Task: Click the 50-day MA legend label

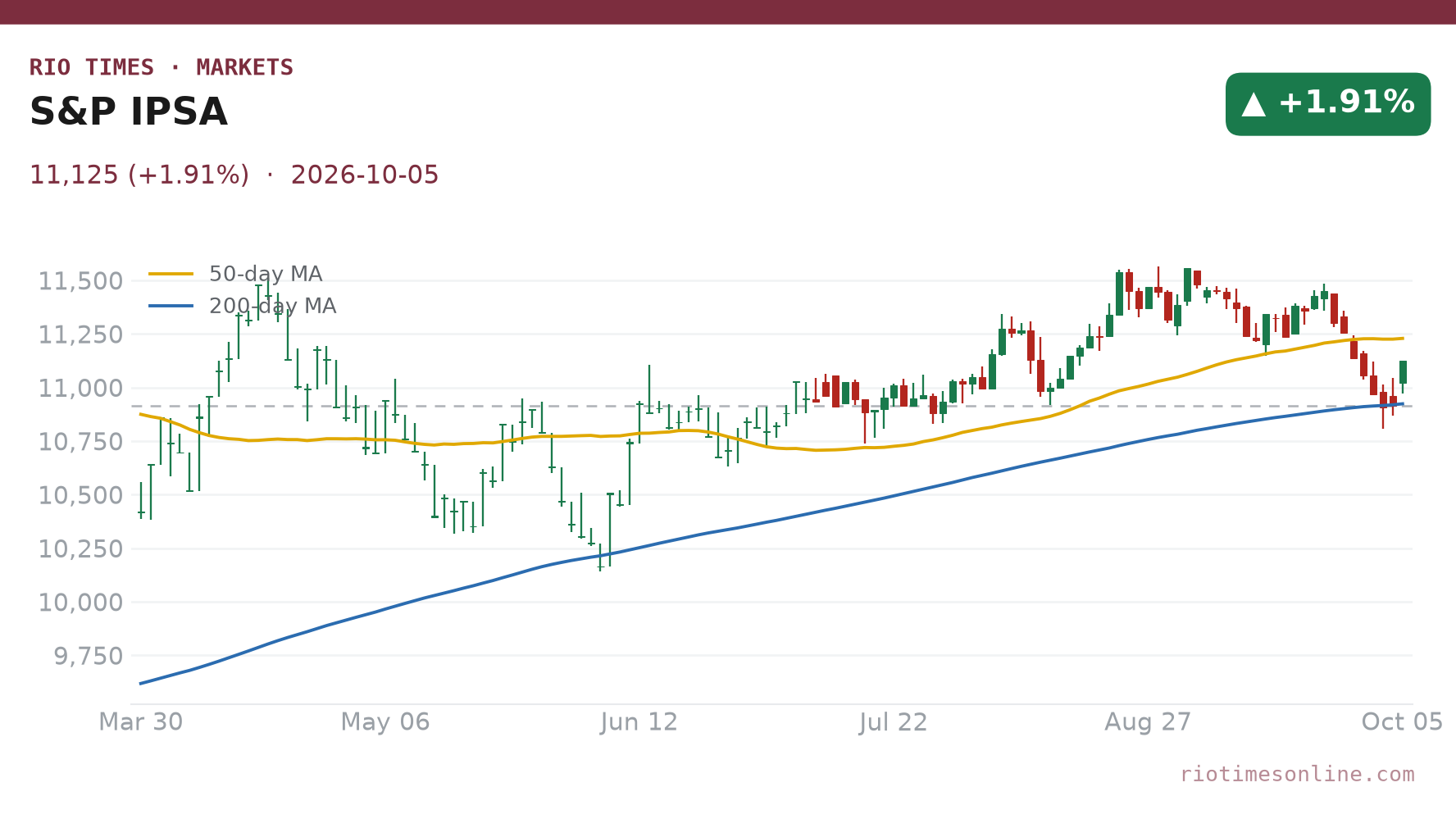Action: (x=266, y=274)
